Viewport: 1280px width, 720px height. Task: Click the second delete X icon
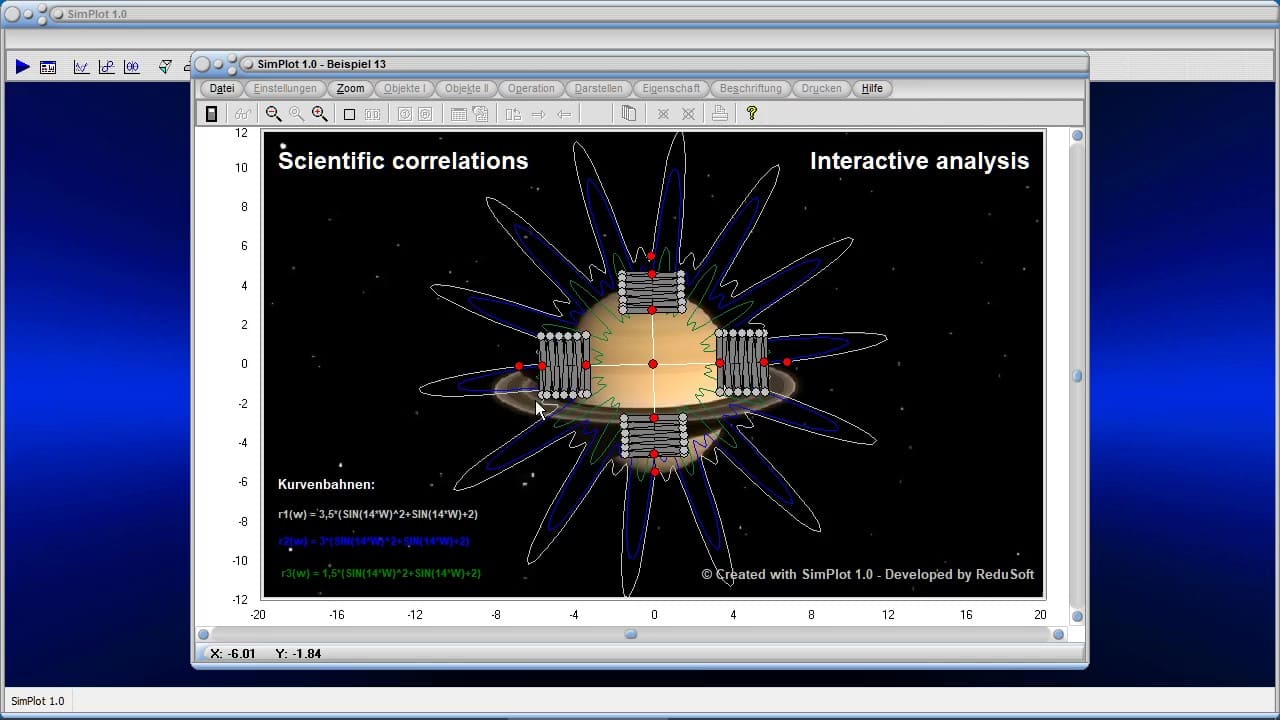pyautogui.click(x=688, y=114)
